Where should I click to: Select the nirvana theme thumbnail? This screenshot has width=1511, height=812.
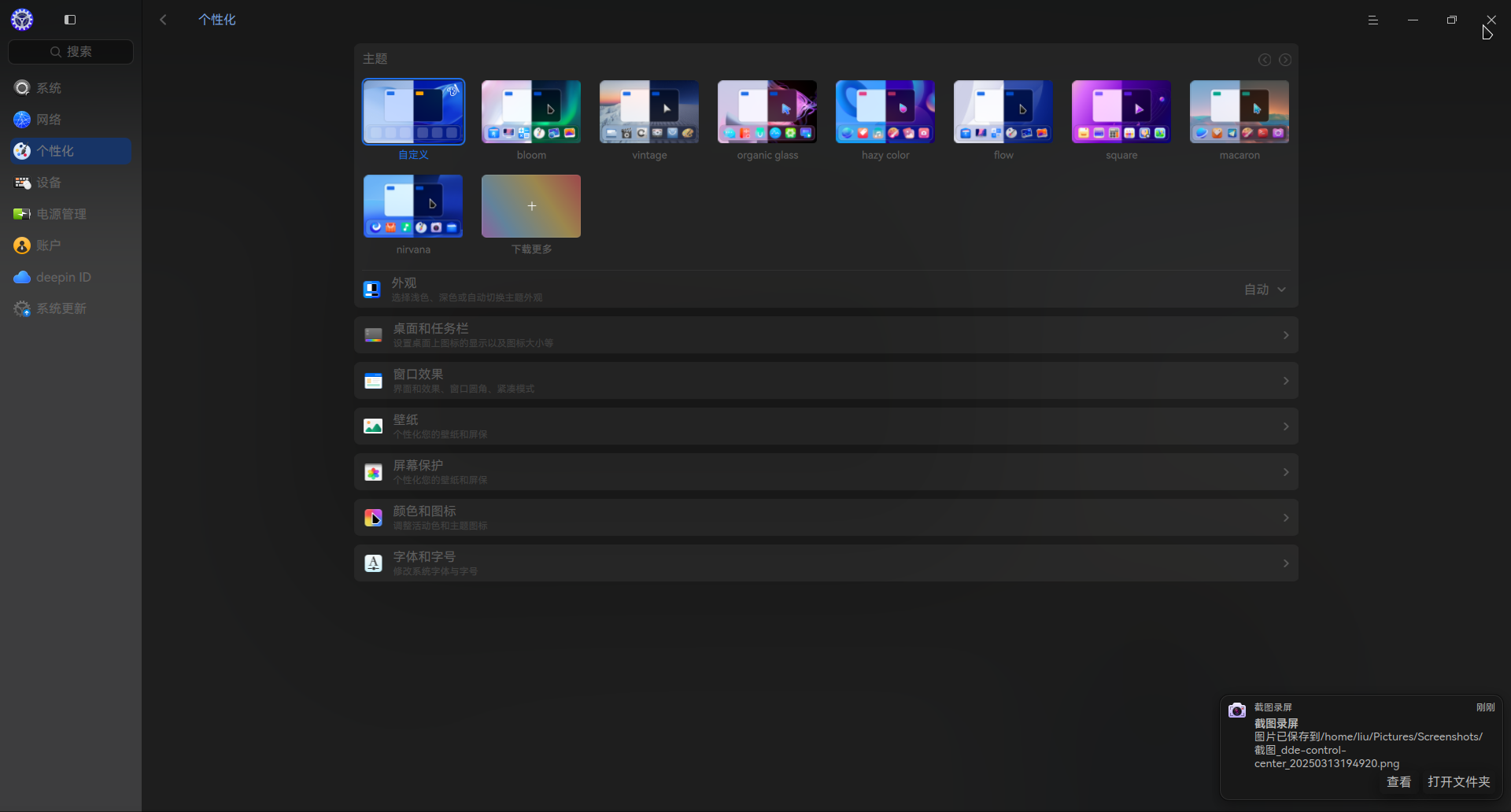point(413,206)
